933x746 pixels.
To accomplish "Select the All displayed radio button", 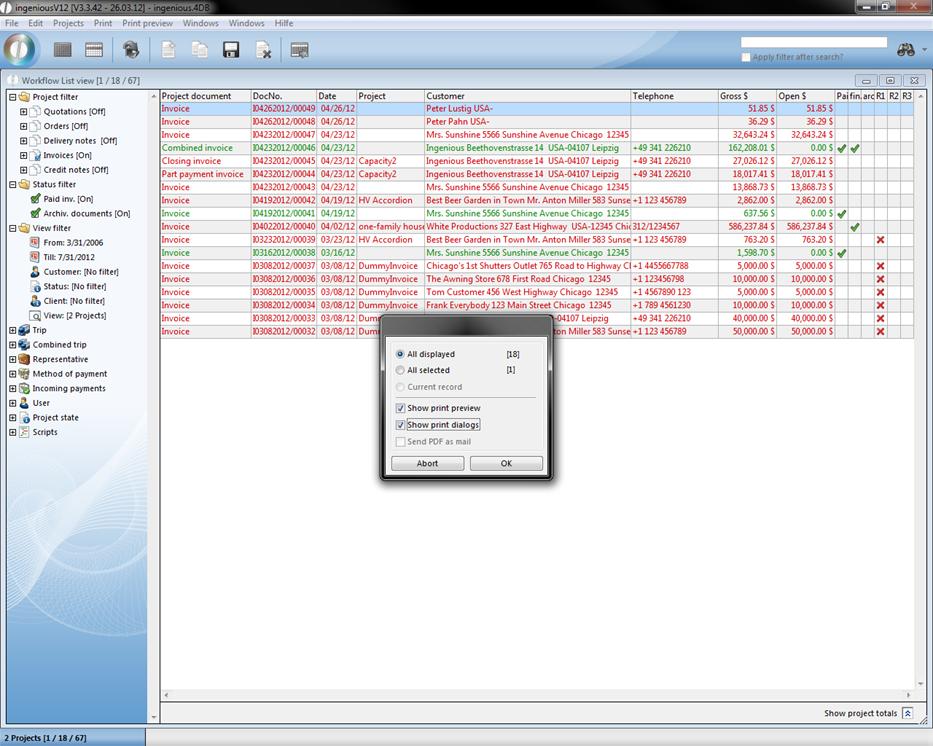I will coord(401,354).
